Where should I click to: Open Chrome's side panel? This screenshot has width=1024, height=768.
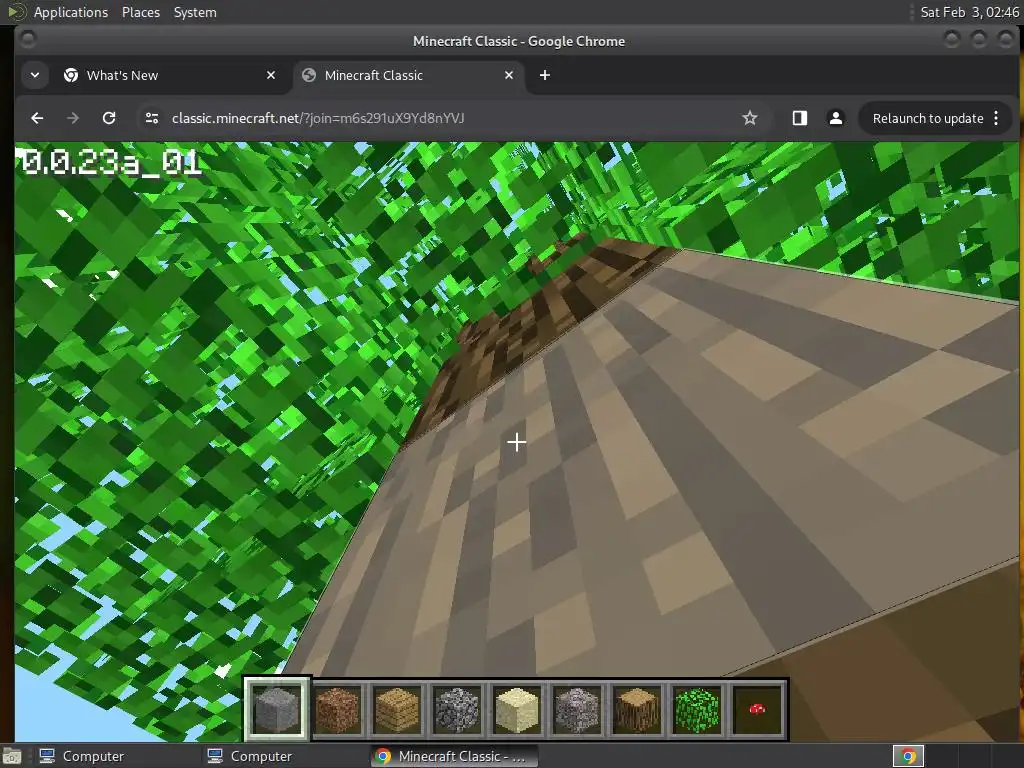(x=800, y=118)
